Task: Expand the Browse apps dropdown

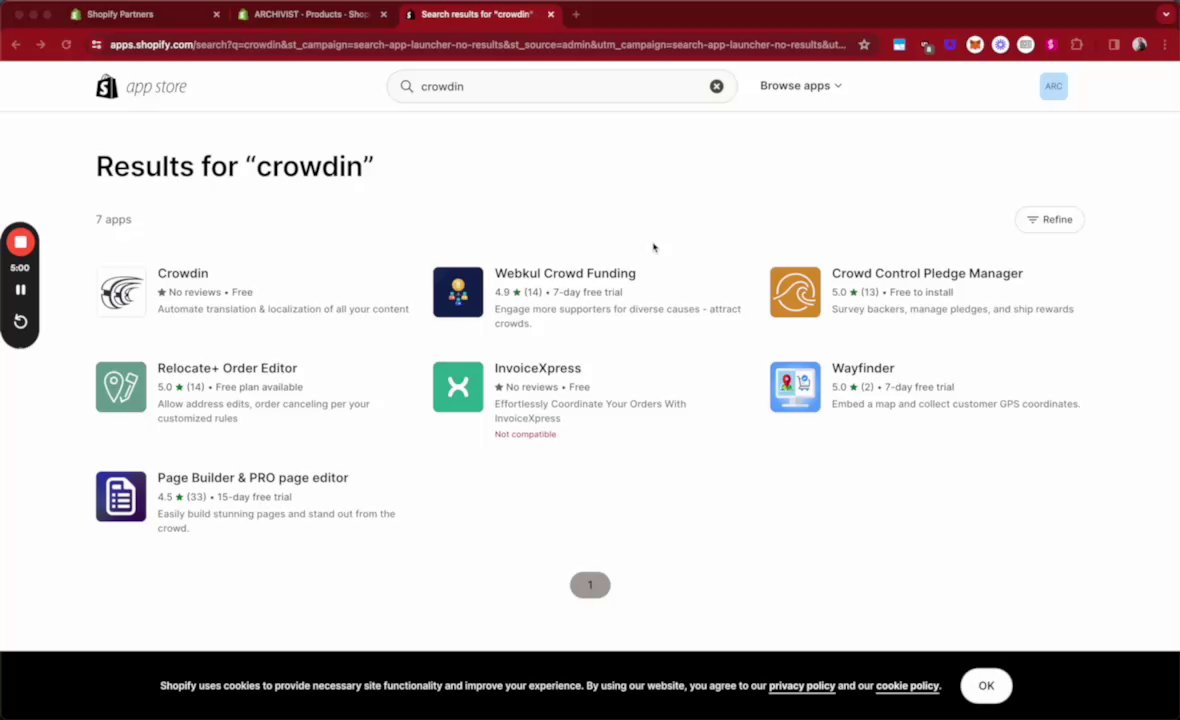Action: tap(801, 86)
